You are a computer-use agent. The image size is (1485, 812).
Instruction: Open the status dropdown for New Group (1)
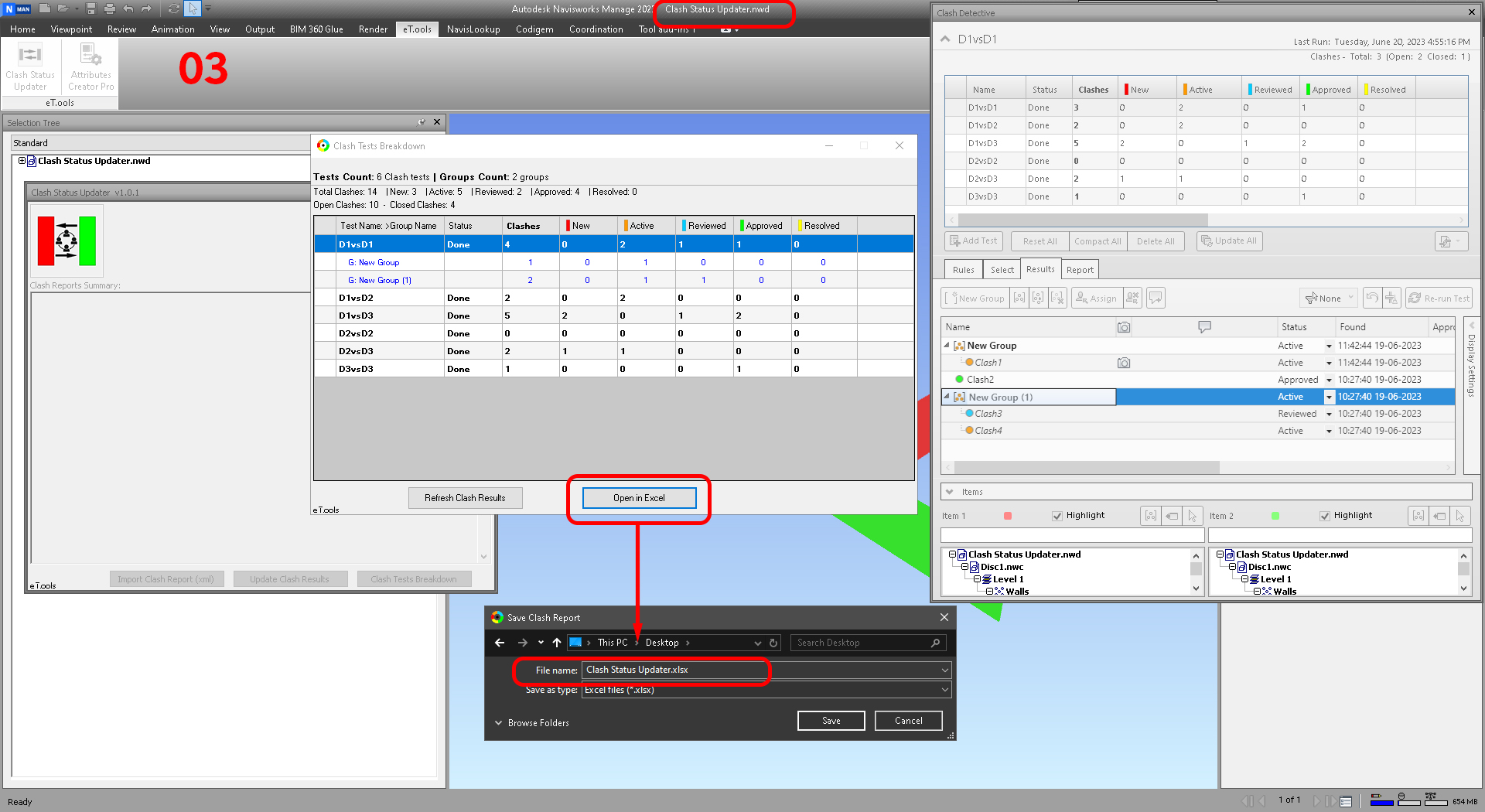click(1329, 397)
